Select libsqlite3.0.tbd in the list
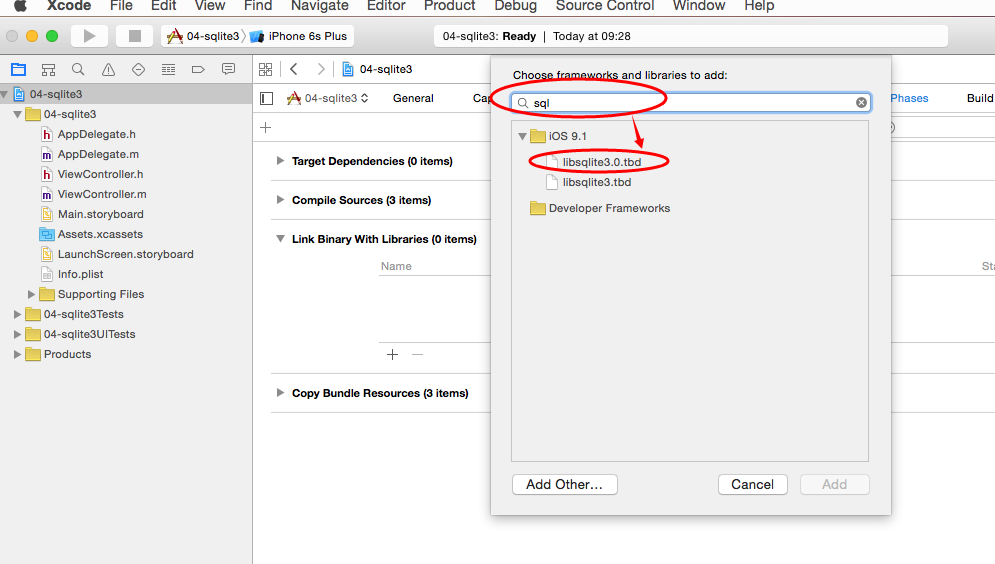This screenshot has height=564, width=995. pos(602,162)
